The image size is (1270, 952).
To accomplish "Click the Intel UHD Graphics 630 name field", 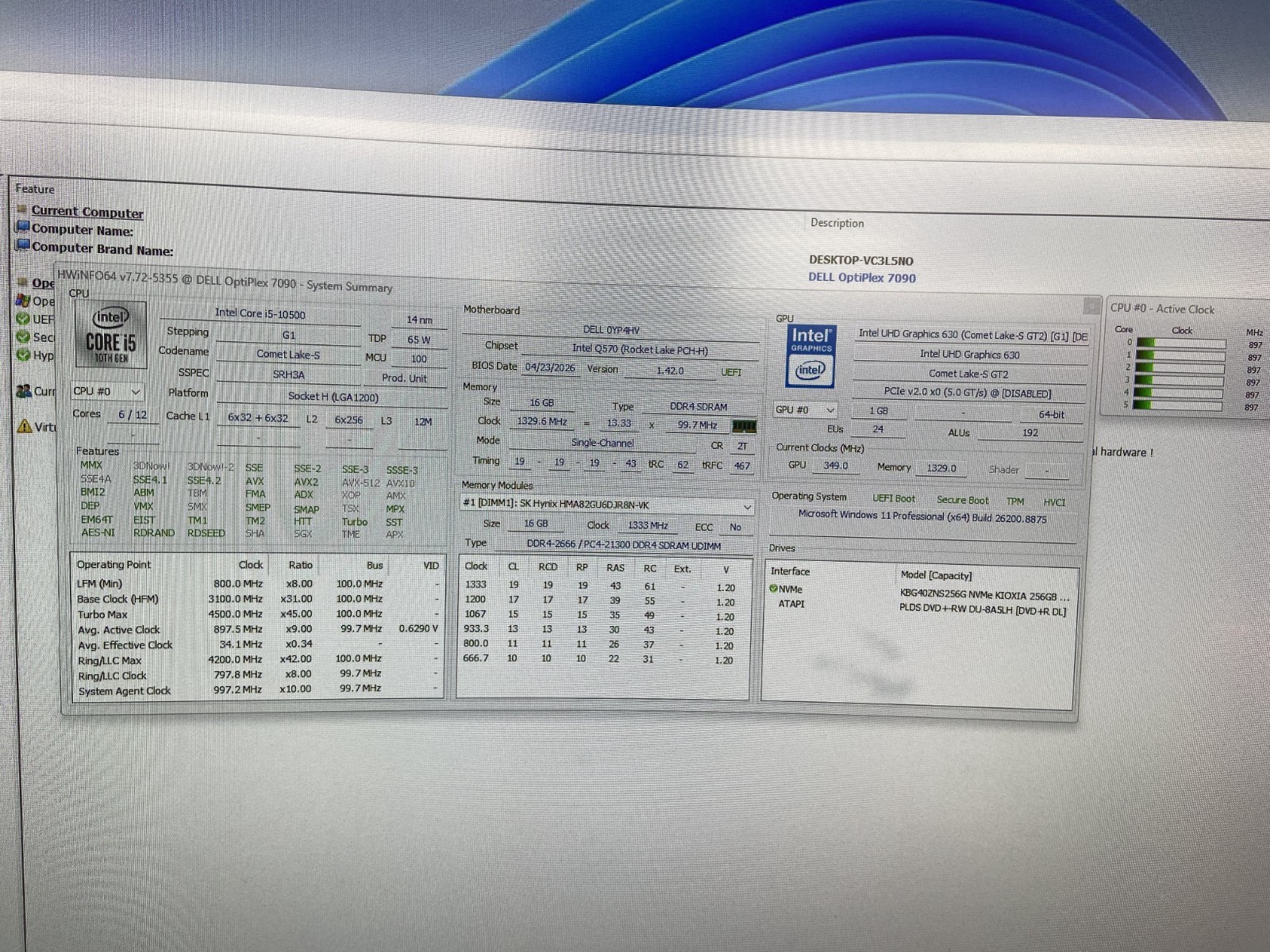I will [x=970, y=355].
